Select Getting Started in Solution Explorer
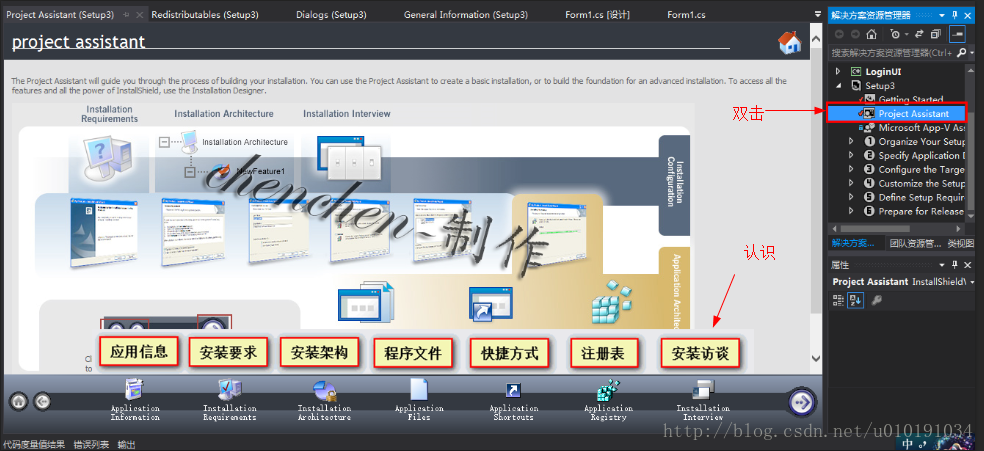The width and height of the screenshot is (984, 451). point(911,99)
